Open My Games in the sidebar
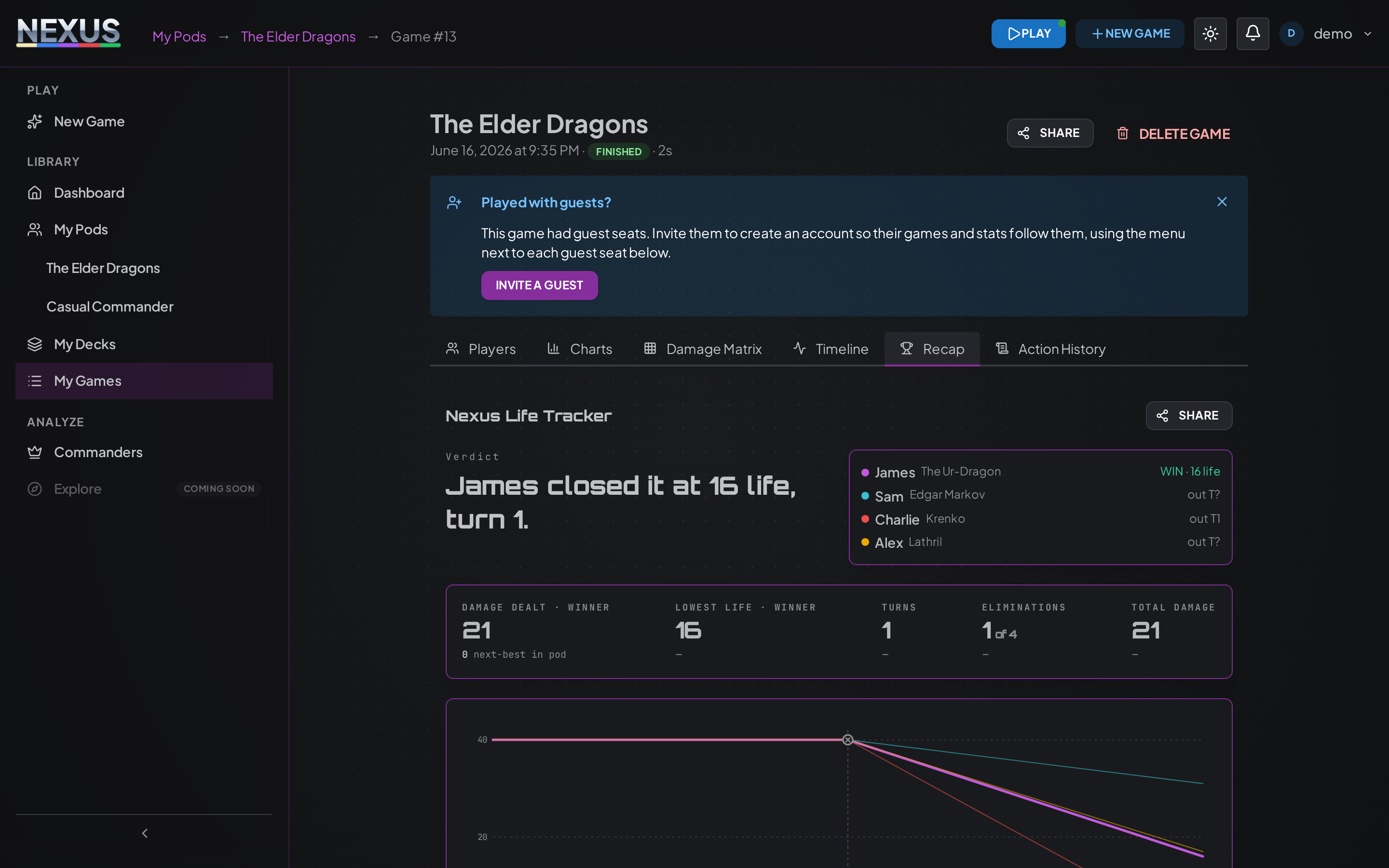This screenshot has height=868, width=1389. tap(144, 381)
